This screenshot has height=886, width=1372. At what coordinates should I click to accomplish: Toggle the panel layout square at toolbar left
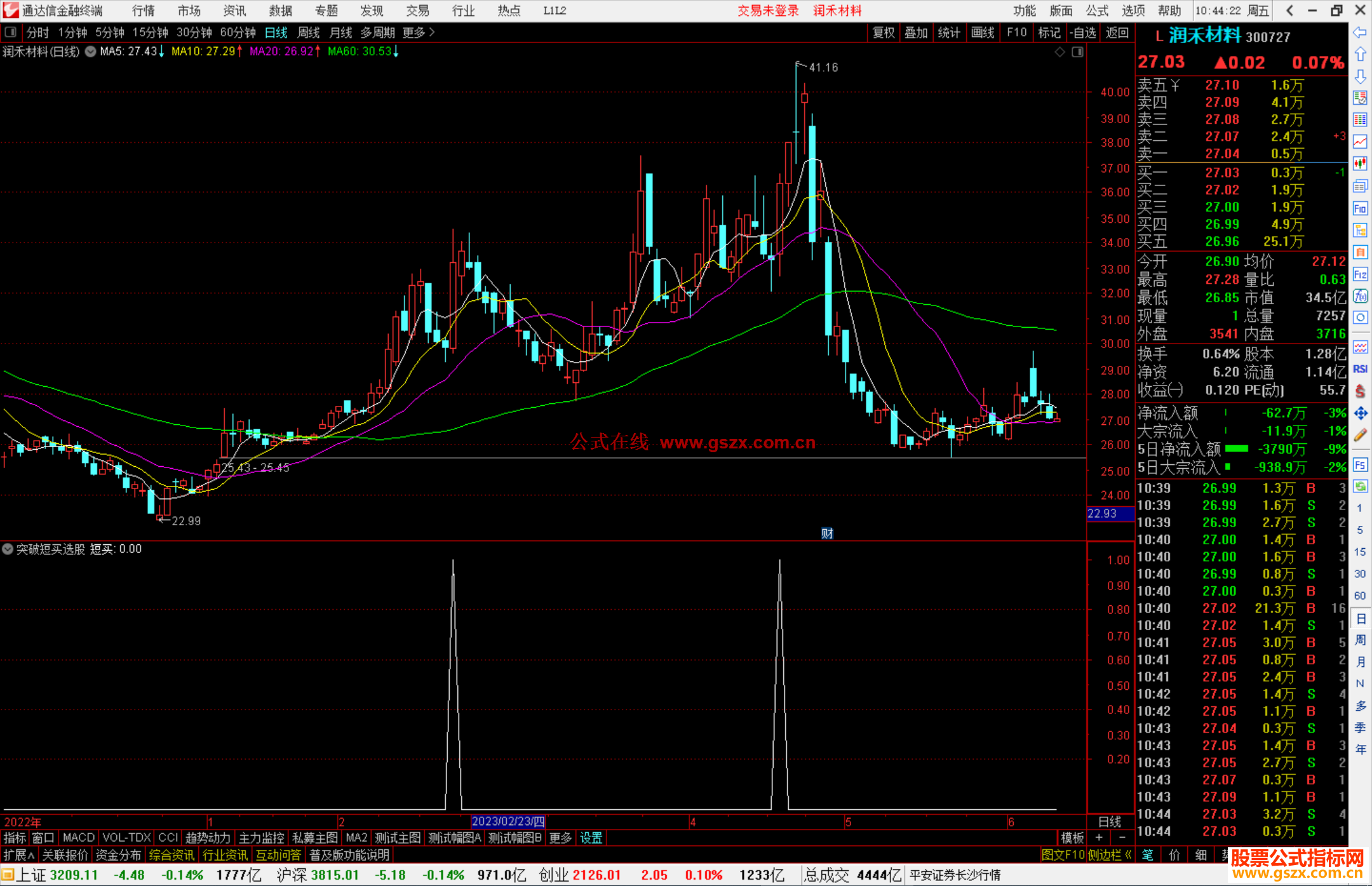pyautogui.click(x=11, y=32)
